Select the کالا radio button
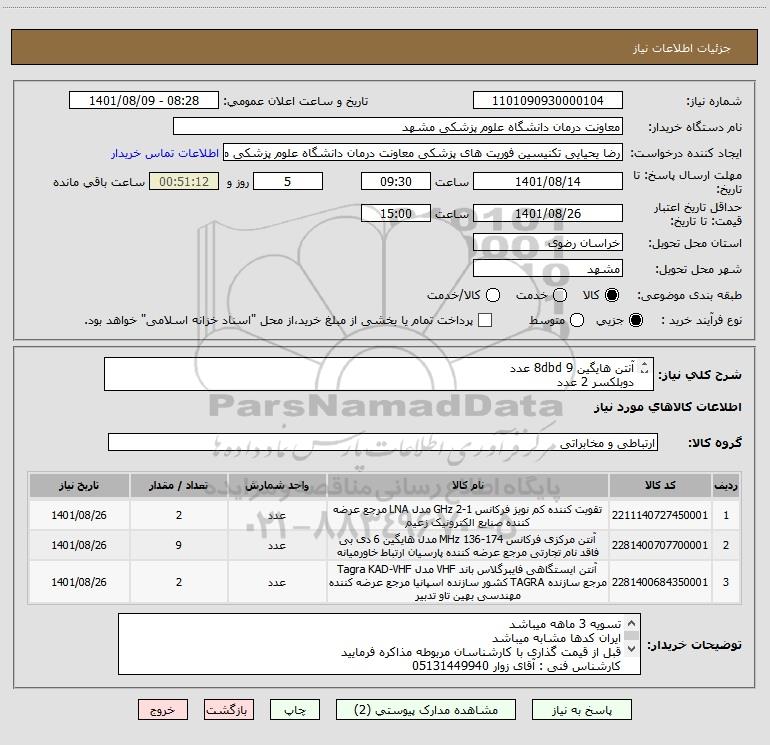The width and height of the screenshot is (770, 745). tap(612, 295)
